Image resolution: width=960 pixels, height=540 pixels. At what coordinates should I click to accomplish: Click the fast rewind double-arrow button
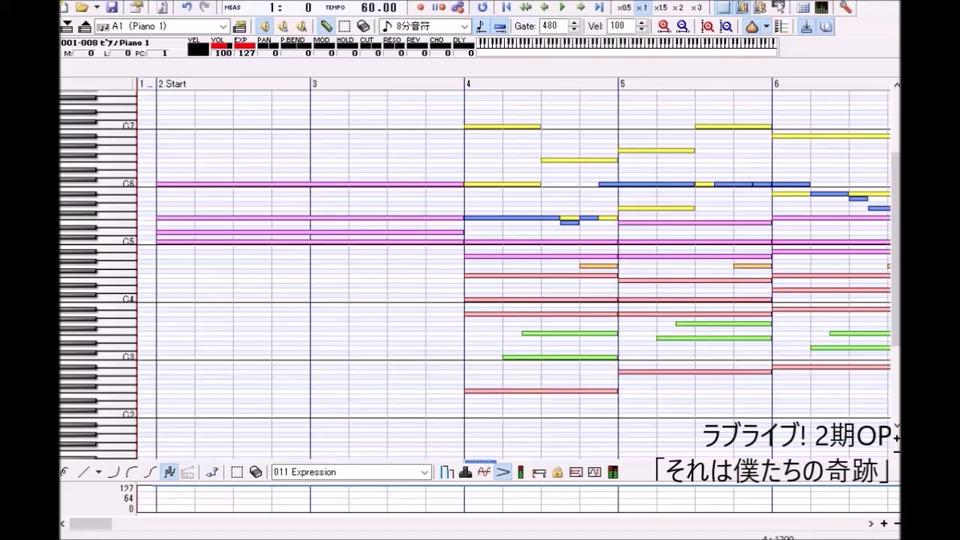[x=525, y=7]
